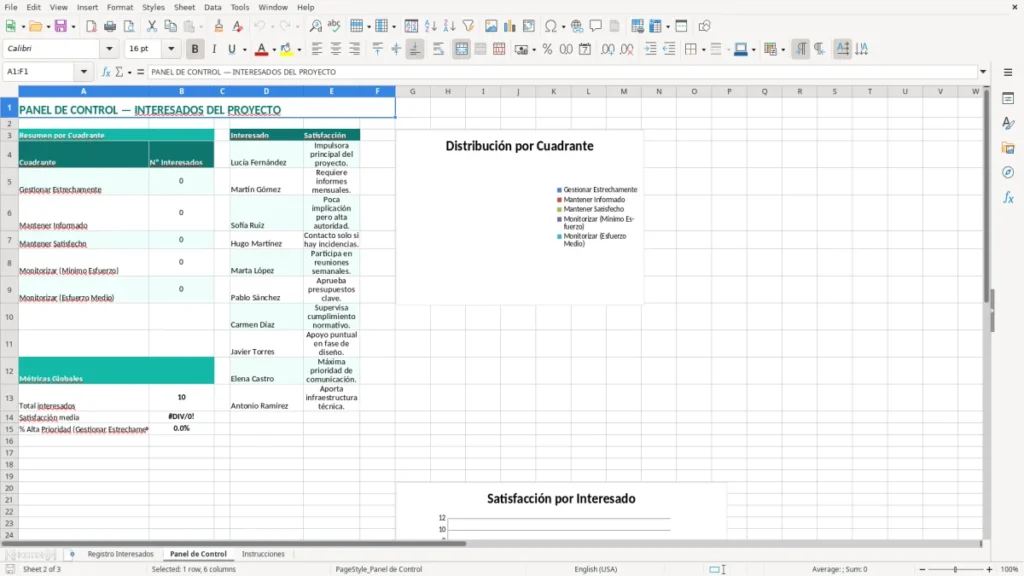
Task: Click the Increase Indent icon
Action: pyautogui.click(x=650, y=49)
